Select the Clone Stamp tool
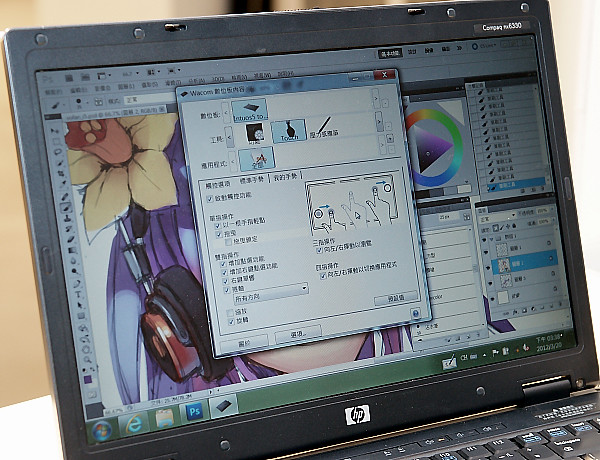This screenshot has height=460, width=600. click(x=67, y=219)
